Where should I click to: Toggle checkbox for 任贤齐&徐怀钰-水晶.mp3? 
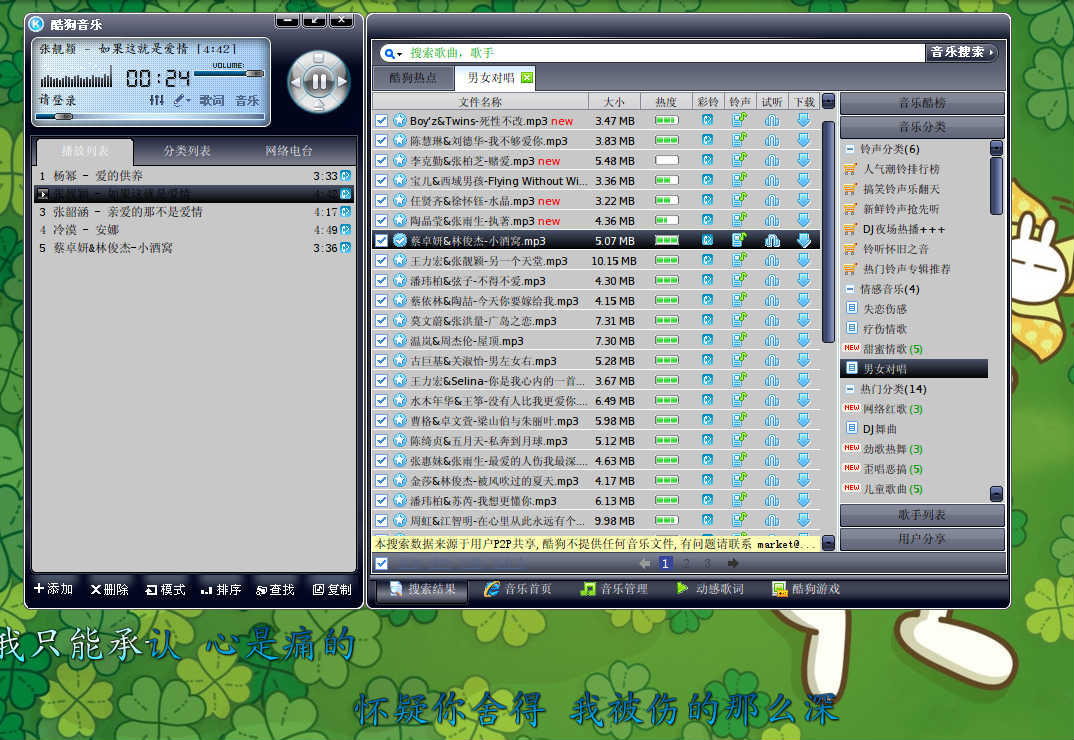[382, 201]
